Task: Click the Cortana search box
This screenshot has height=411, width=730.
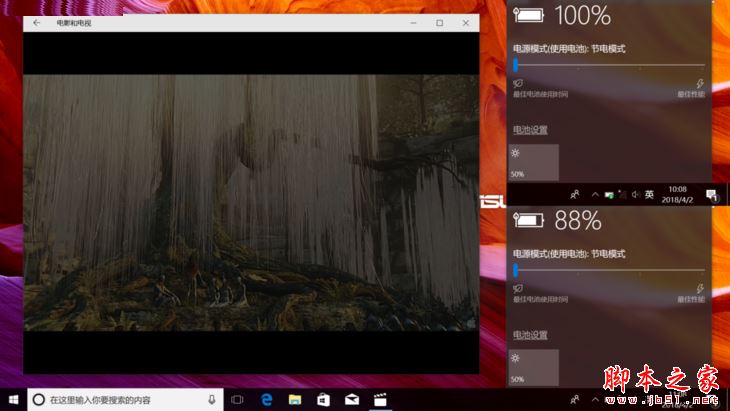Action: (125, 400)
